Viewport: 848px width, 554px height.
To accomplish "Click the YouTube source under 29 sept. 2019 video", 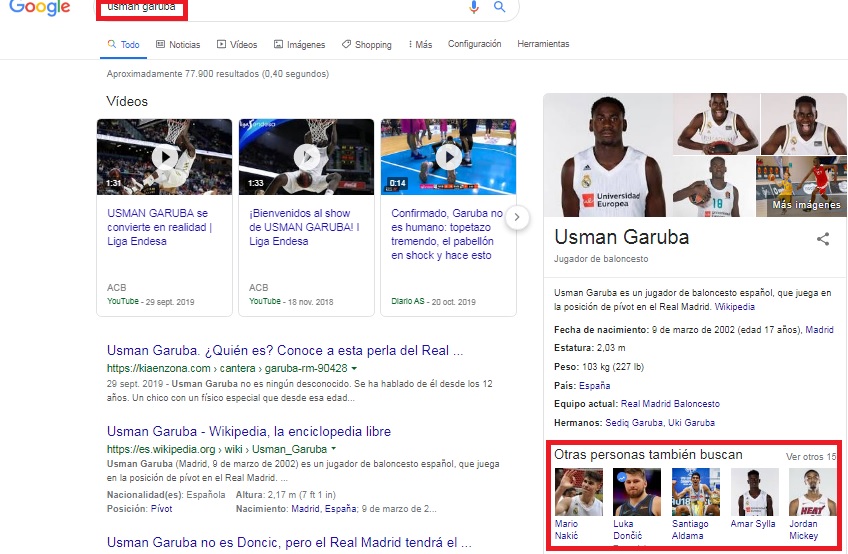I will [123, 301].
